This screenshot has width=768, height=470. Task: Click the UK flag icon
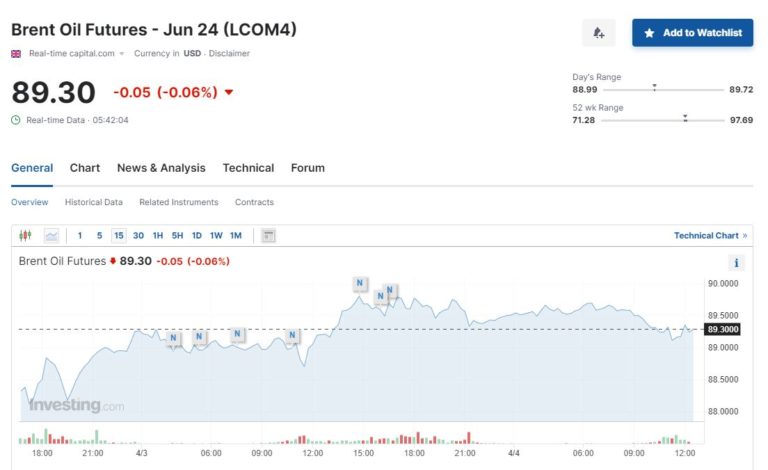click(x=16, y=54)
